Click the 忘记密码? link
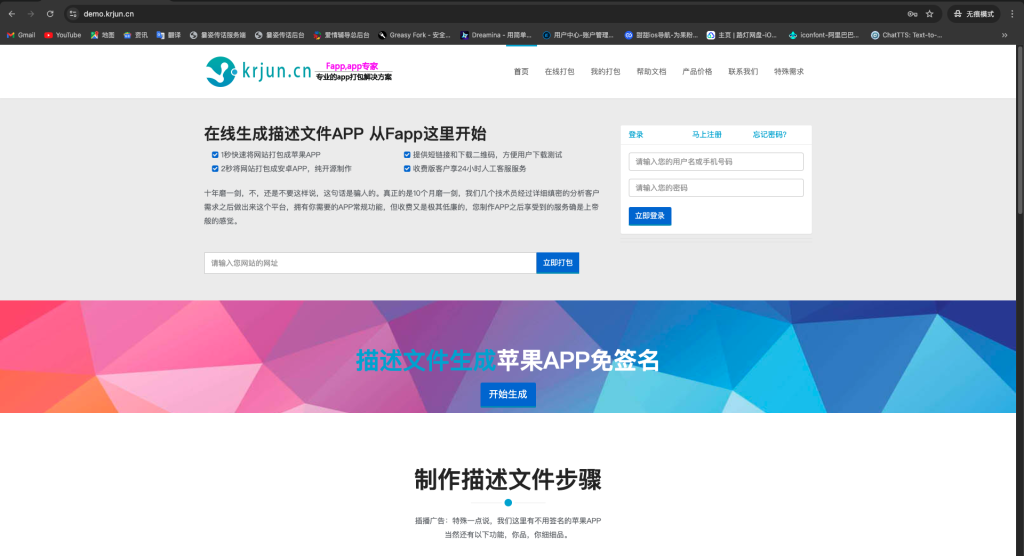Viewport: 1024px width, 556px height. 769,135
